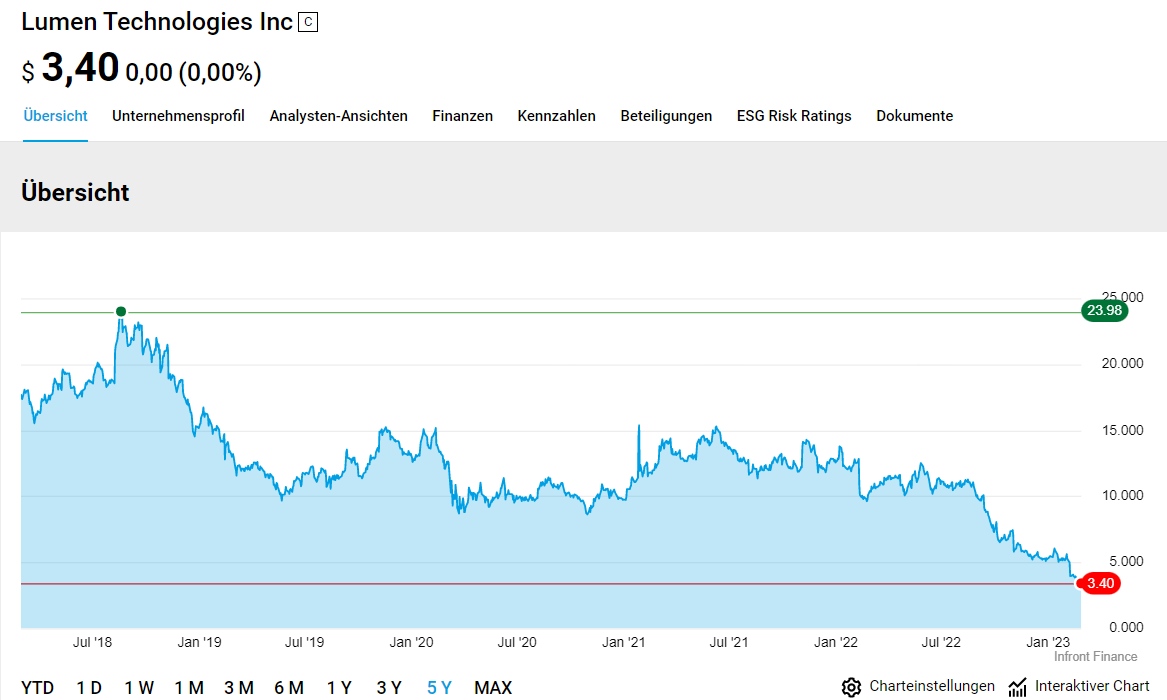
Task: Open the Beteiligungen tab
Action: coord(666,116)
